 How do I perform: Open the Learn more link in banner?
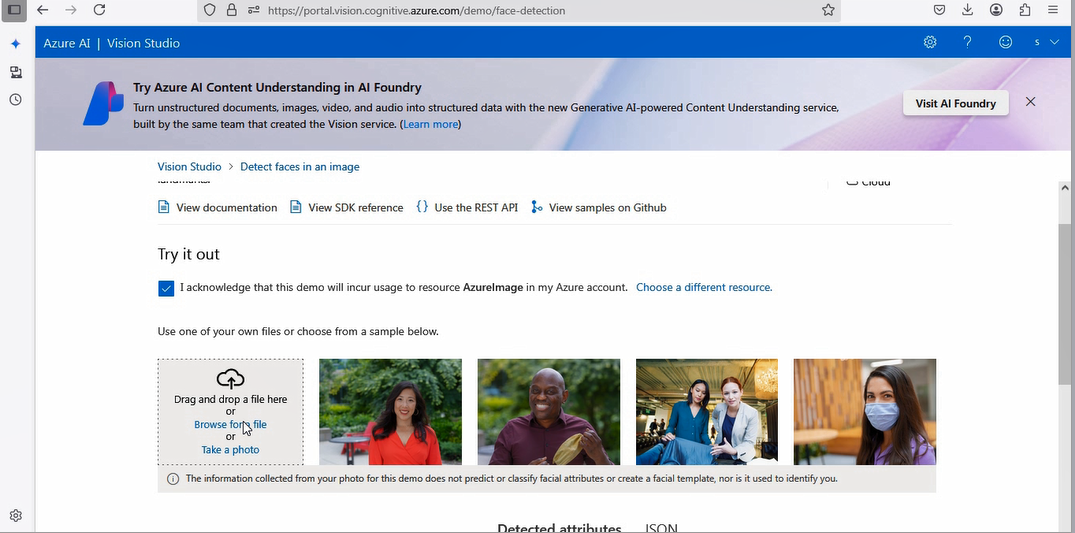[x=431, y=124]
